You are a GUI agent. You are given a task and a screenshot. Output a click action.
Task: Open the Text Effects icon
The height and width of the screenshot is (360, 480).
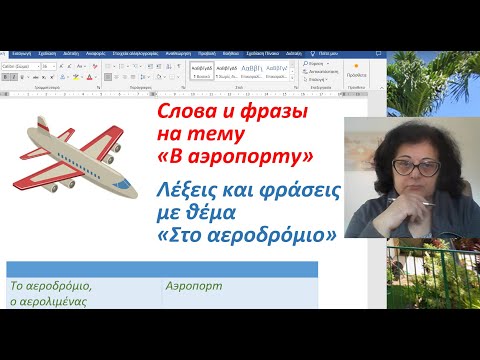63,77
